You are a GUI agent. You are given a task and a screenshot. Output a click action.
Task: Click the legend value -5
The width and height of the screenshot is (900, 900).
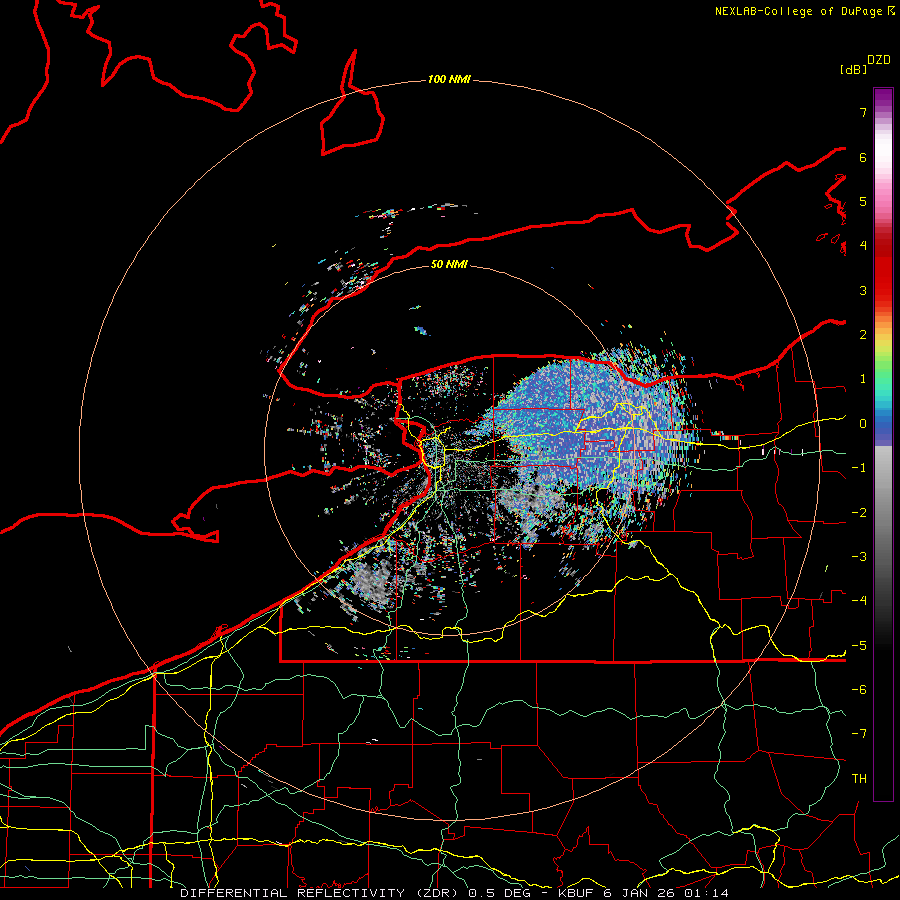click(x=859, y=646)
